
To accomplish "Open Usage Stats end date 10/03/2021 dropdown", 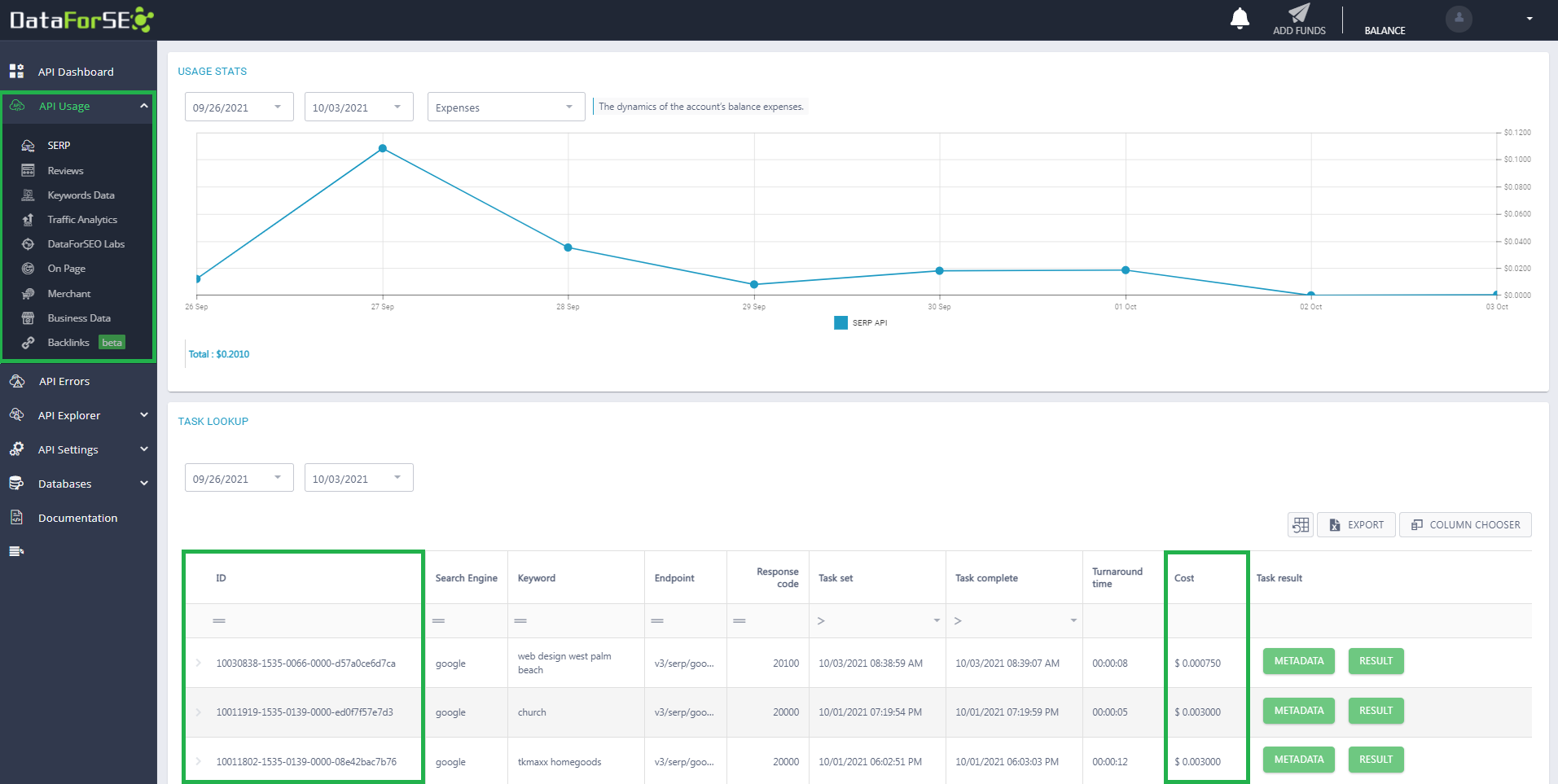I will click(x=358, y=107).
